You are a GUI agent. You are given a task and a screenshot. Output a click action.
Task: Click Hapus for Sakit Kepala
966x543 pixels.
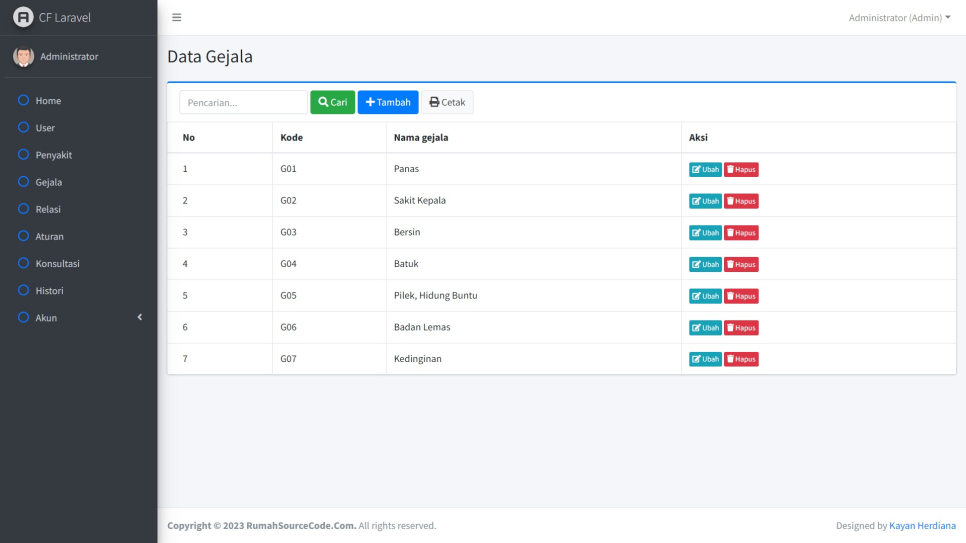[x=741, y=201]
